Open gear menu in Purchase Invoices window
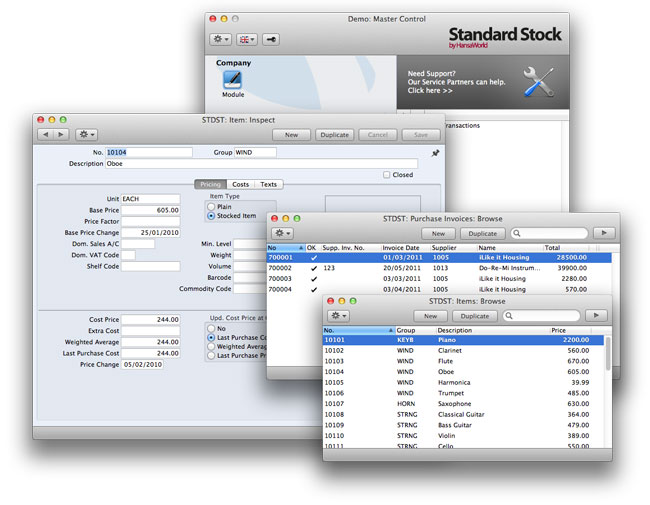 pyautogui.click(x=283, y=233)
